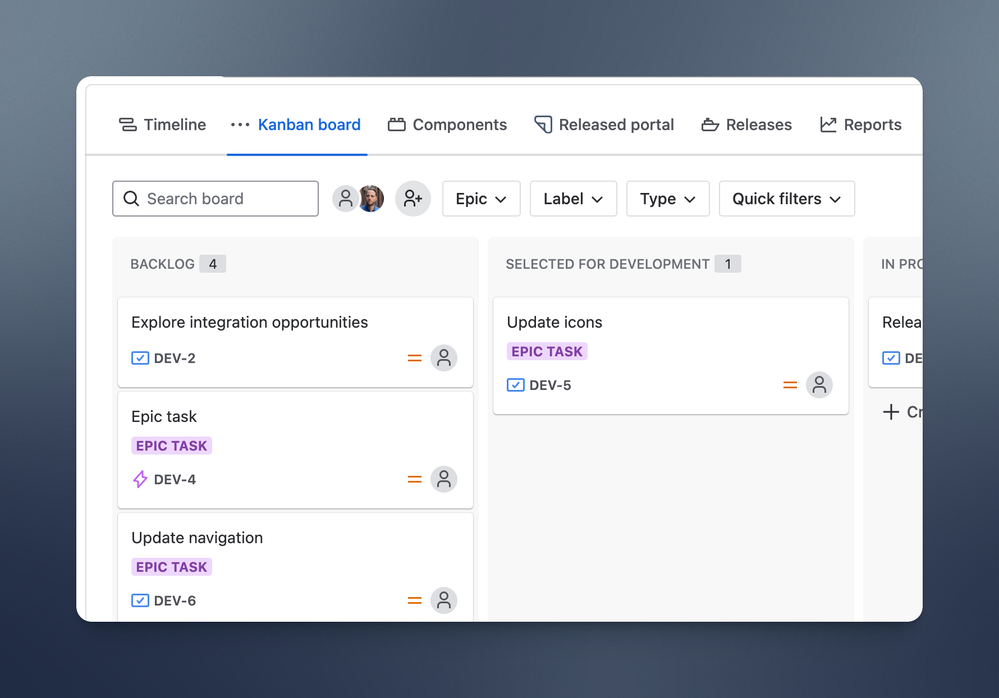Click the task type icon on DEV-2
999x698 pixels.
point(140,358)
